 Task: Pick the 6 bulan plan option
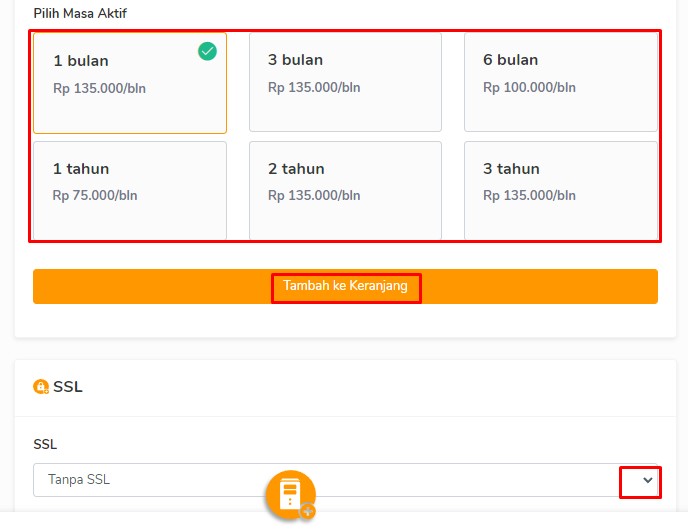pos(560,83)
